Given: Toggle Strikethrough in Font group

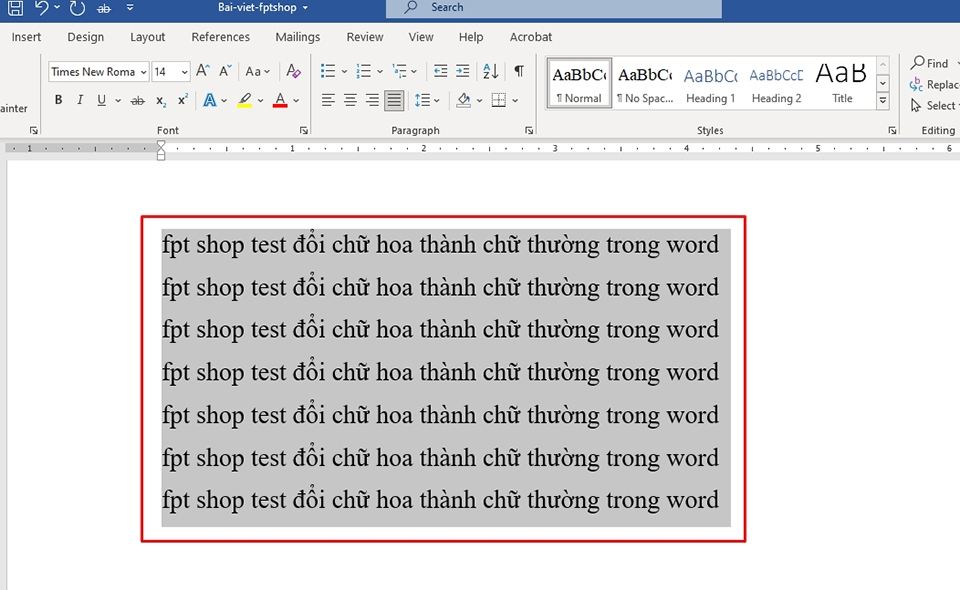Looking at the screenshot, I should coord(138,100).
